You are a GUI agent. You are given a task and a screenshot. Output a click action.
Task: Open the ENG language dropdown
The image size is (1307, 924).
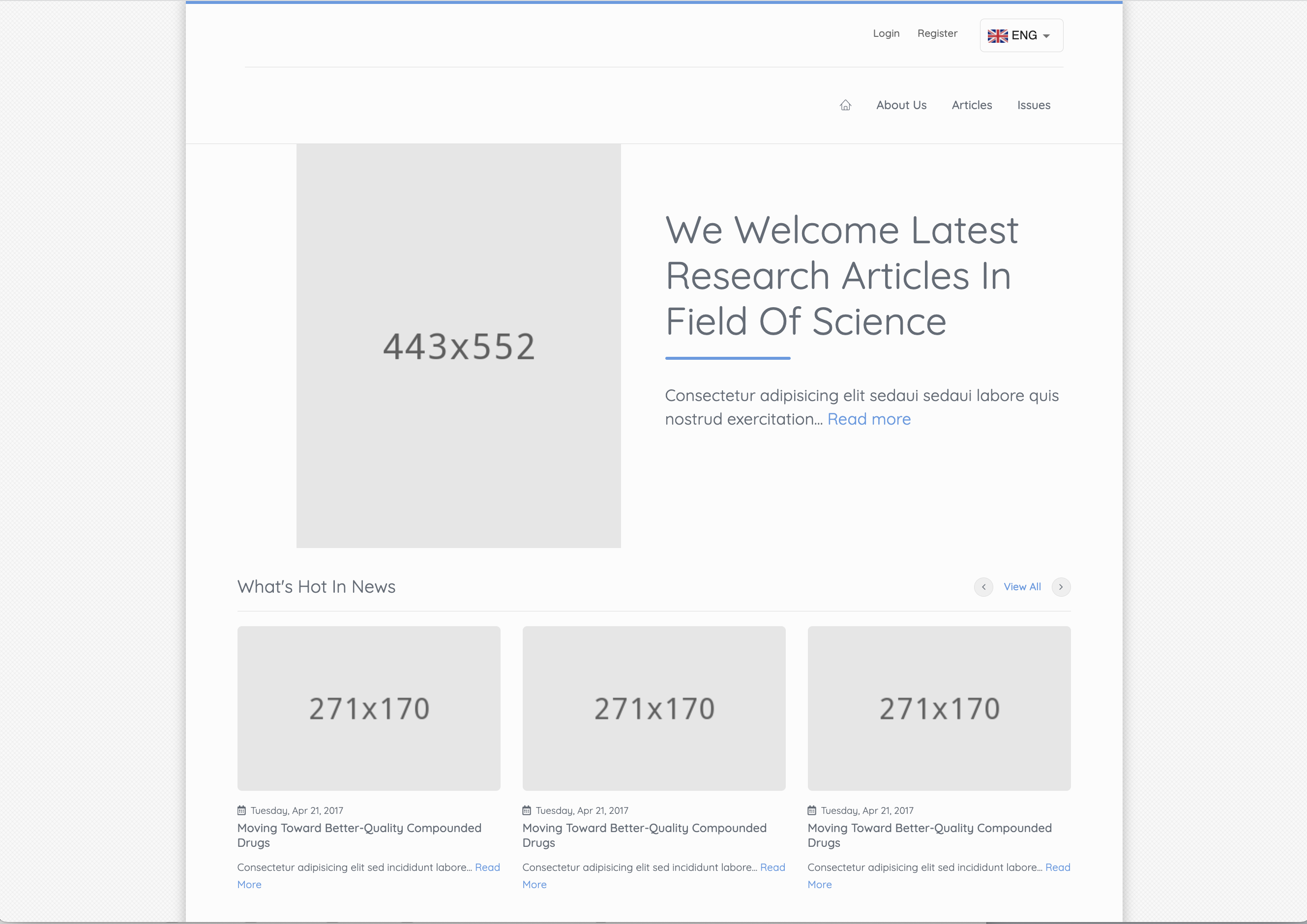tap(1021, 35)
